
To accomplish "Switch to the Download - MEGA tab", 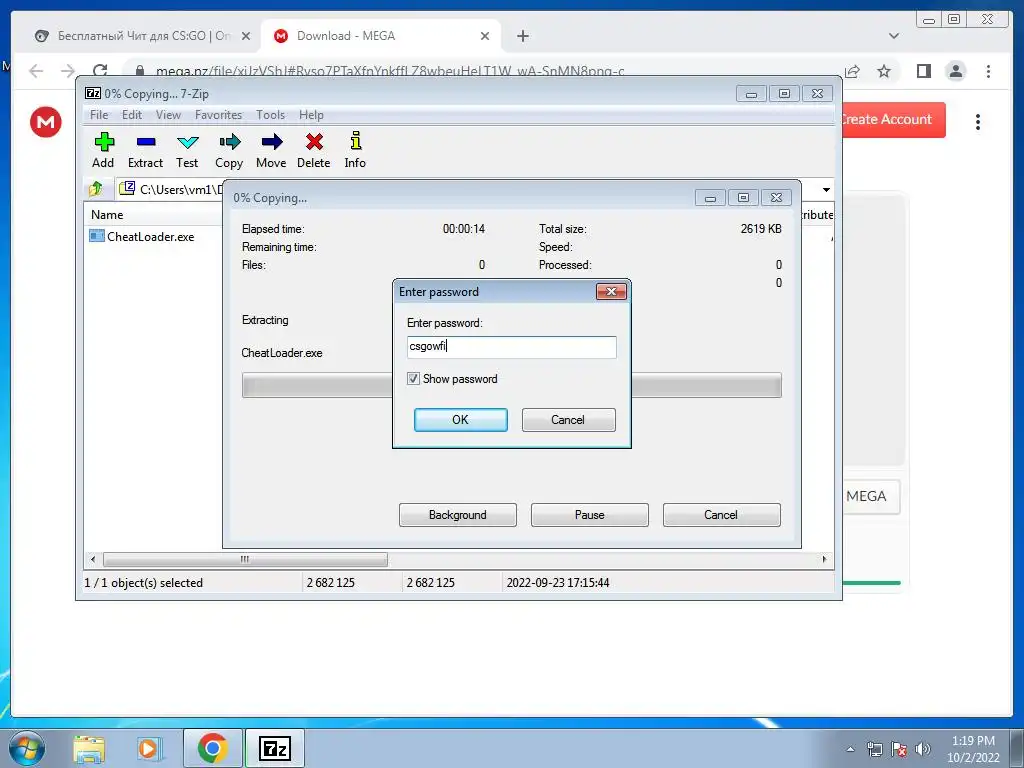I will point(379,36).
